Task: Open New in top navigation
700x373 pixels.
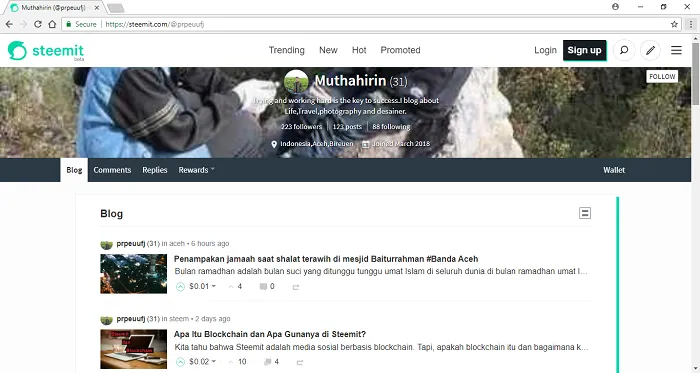Action: click(x=328, y=50)
